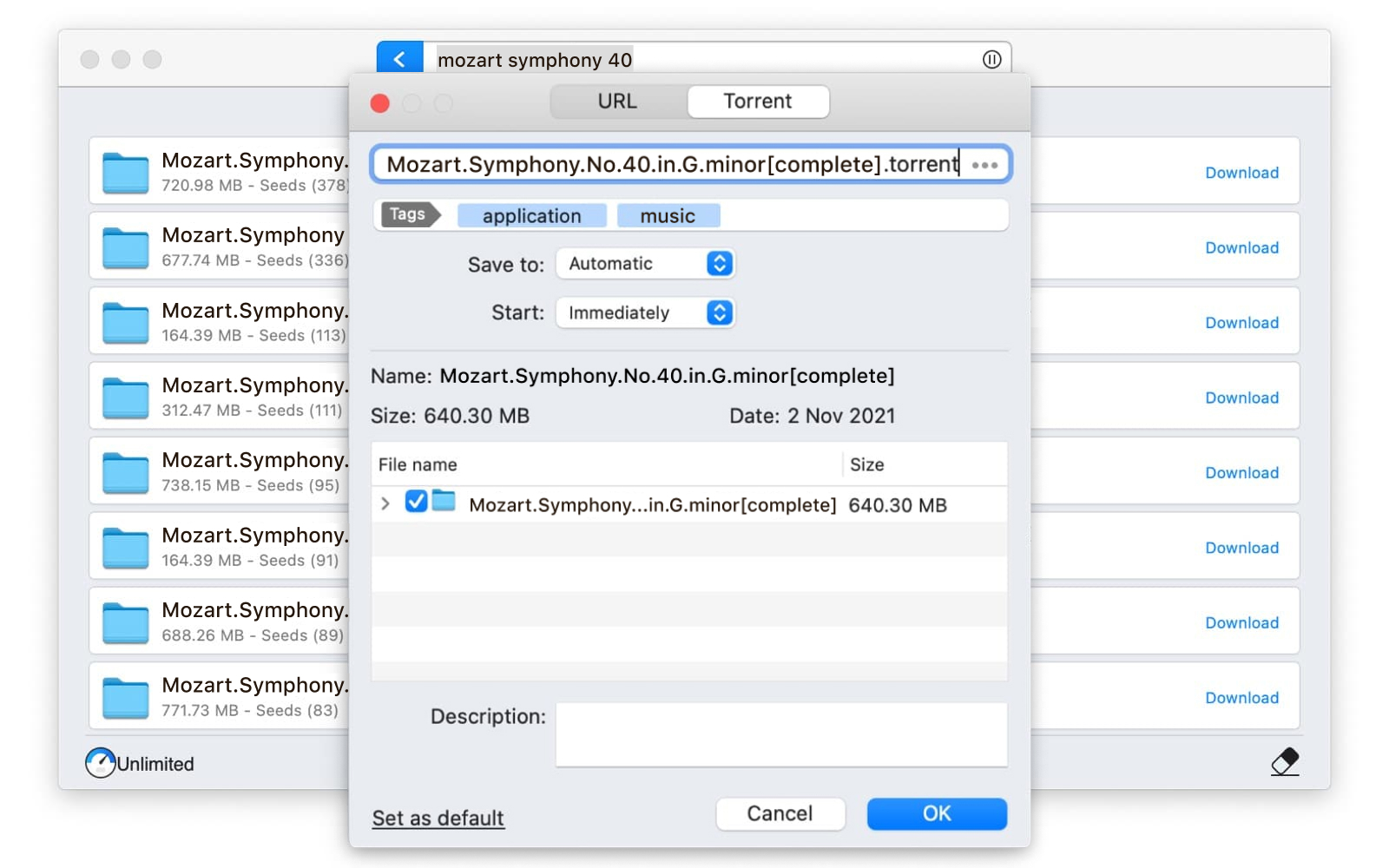Select folder icon of 720.98 MB result
The height and width of the screenshot is (868, 1389).
tap(126, 172)
